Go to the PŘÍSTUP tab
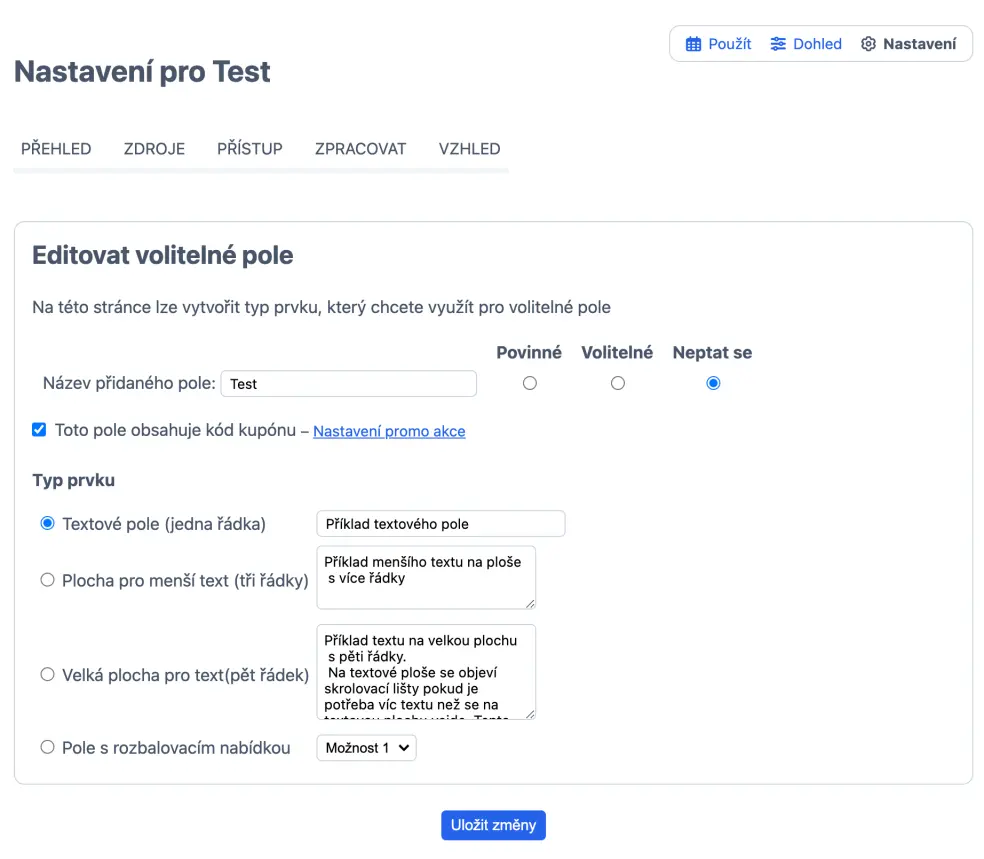 (x=250, y=149)
